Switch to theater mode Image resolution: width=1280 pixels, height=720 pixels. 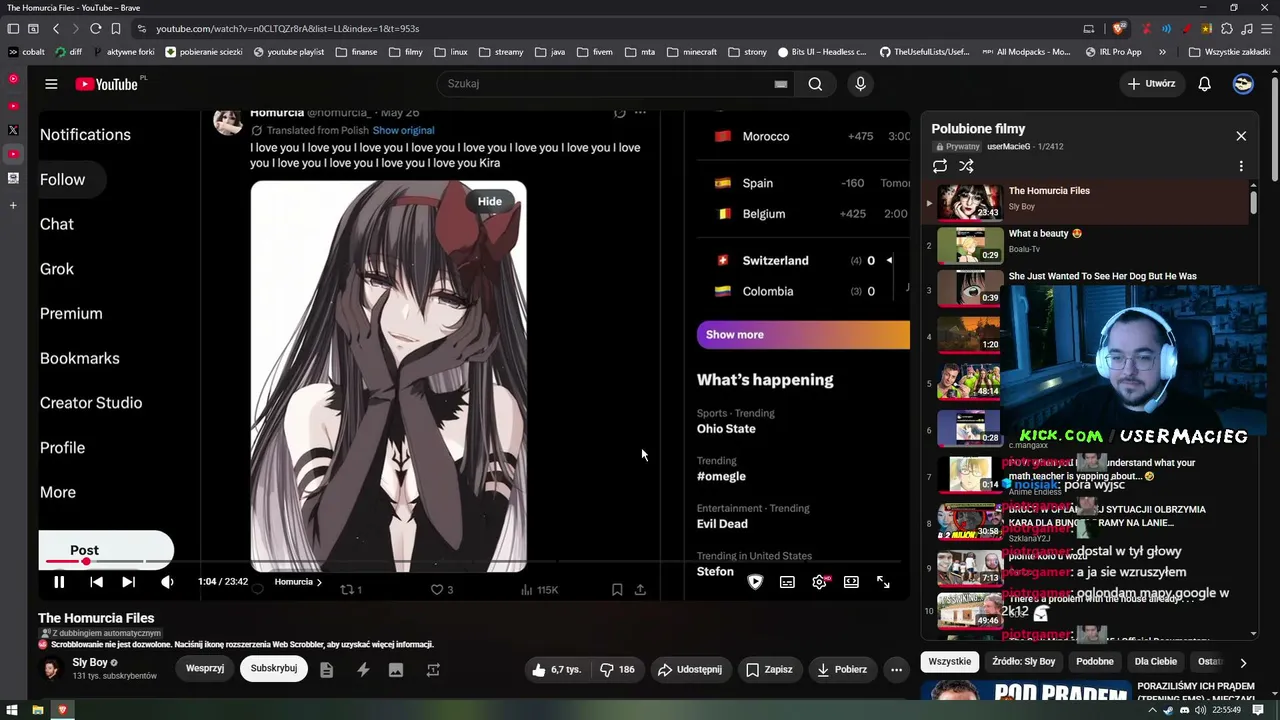(851, 582)
